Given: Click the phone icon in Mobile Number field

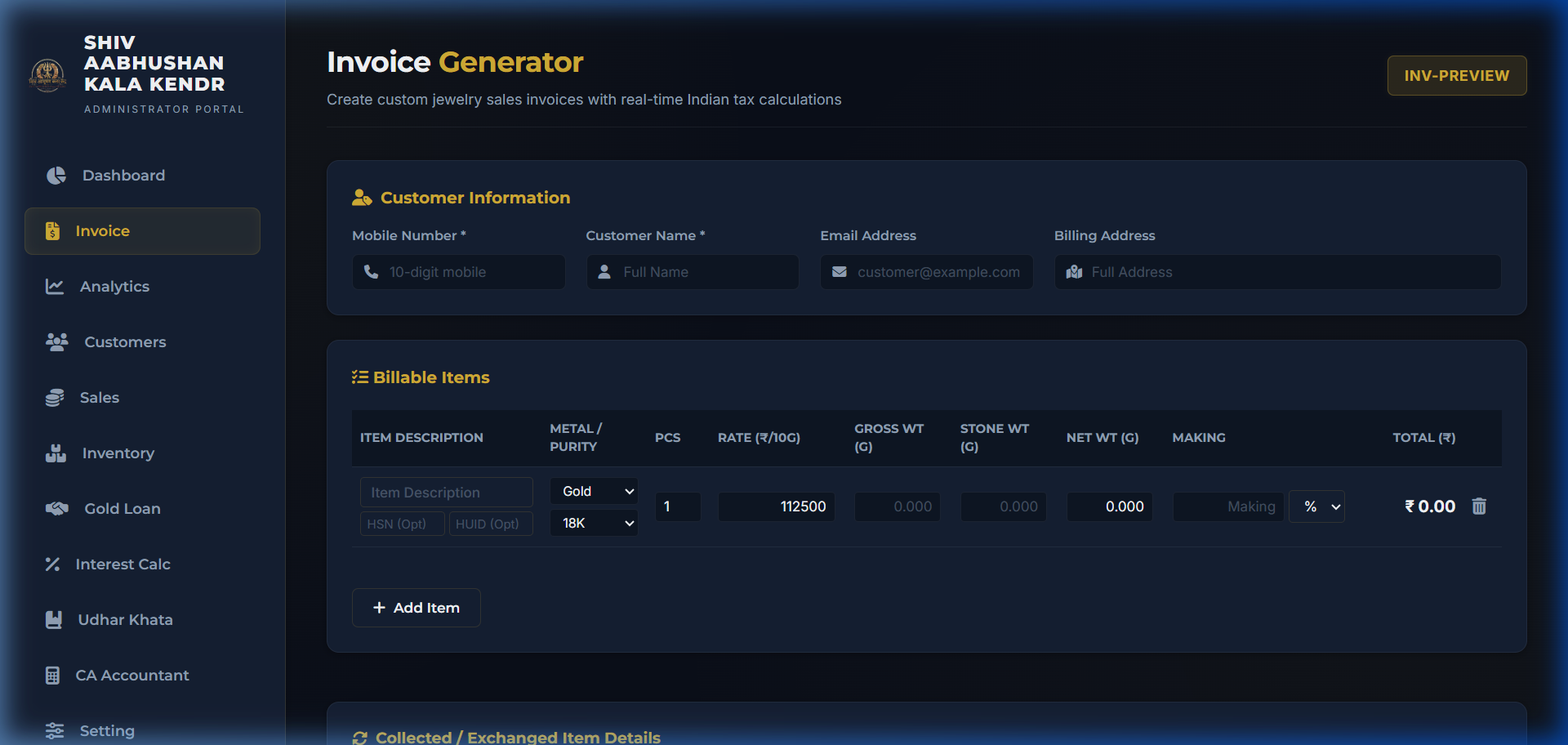Looking at the screenshot, I should (371, 272).
